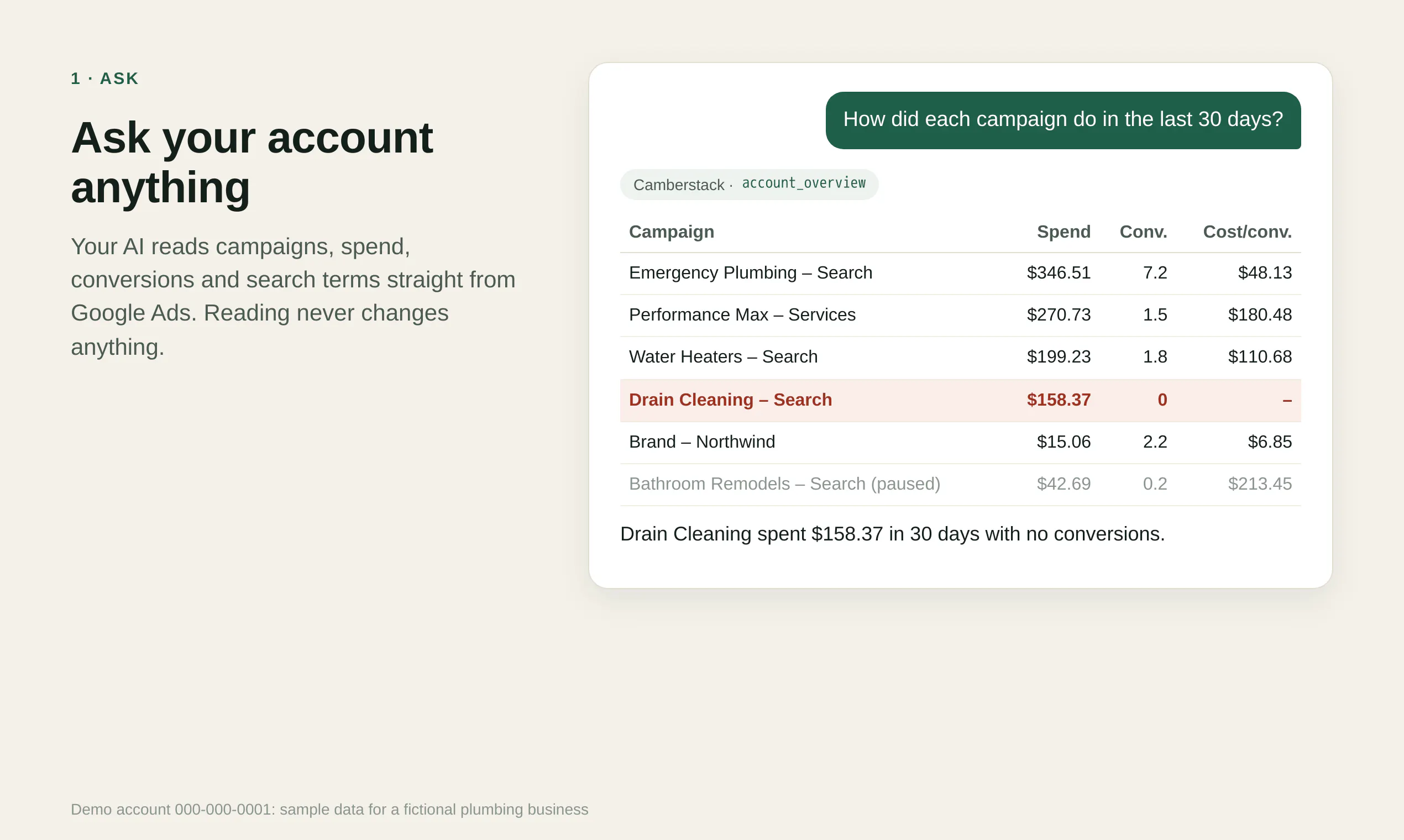Open the highlighted Drain Cleaning – Search row
Screen dimensions: 1404x840
(x=960, y=400)
